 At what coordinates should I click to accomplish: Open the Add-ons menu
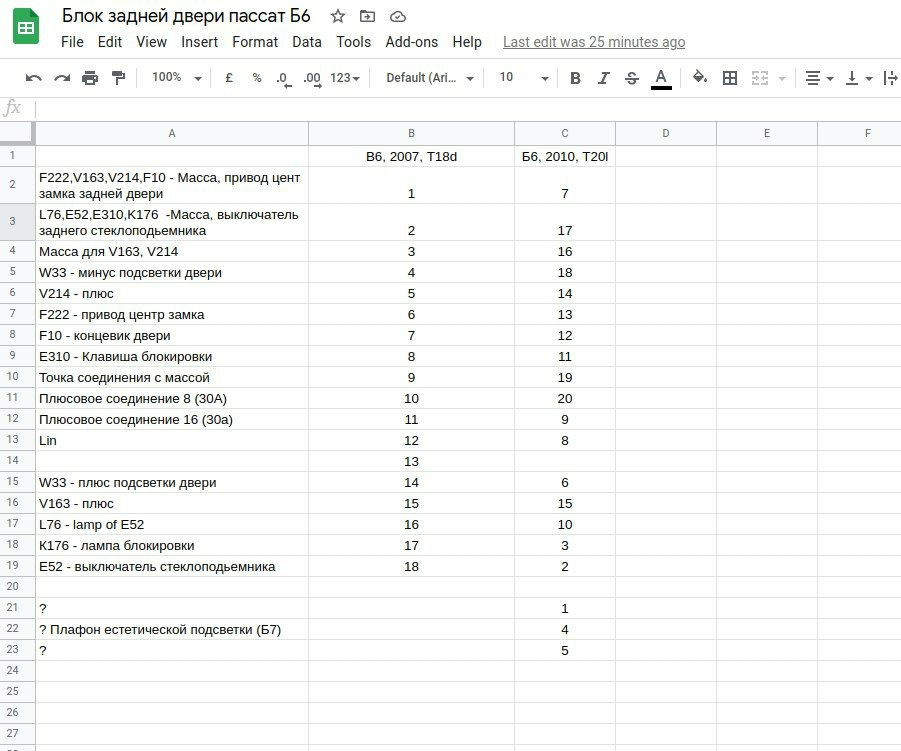point(411,42)
